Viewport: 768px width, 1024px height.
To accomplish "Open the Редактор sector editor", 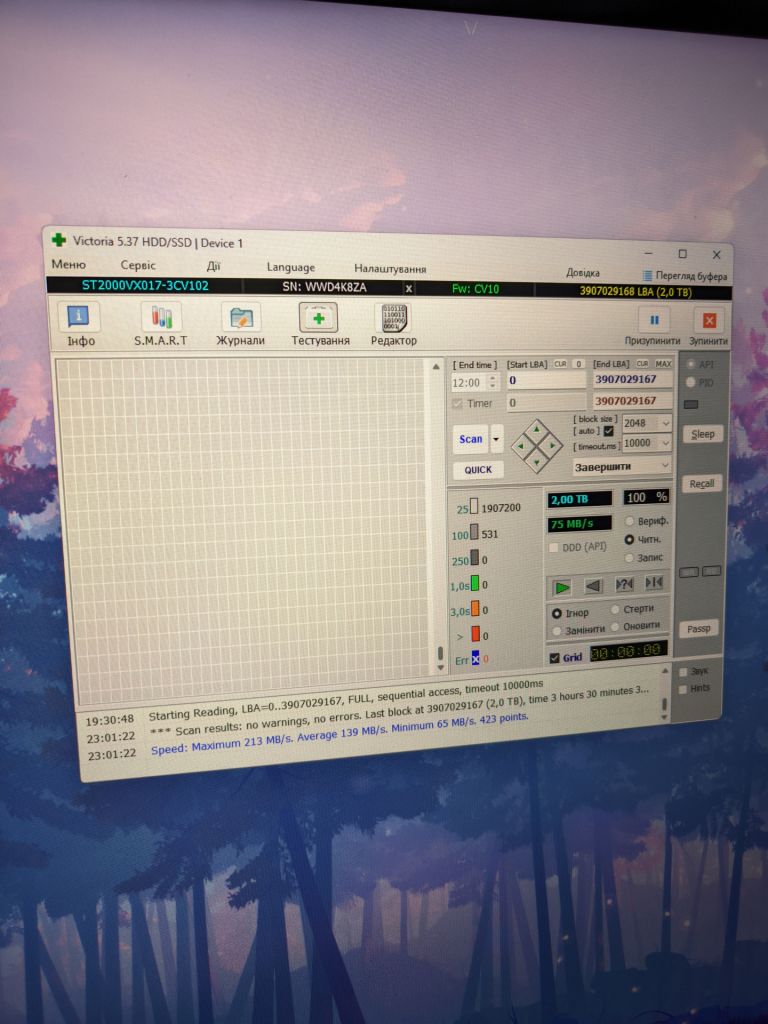I will [393, 325].
